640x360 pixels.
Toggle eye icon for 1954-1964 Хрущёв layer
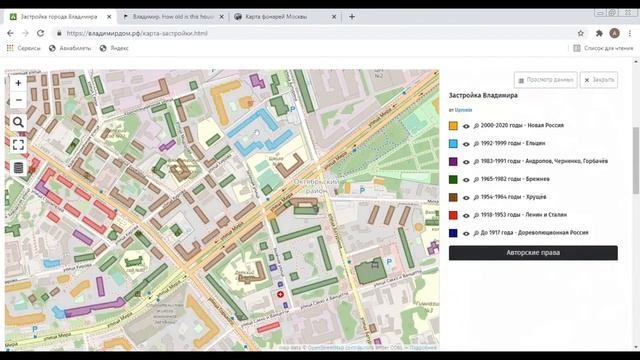[466, 197]
